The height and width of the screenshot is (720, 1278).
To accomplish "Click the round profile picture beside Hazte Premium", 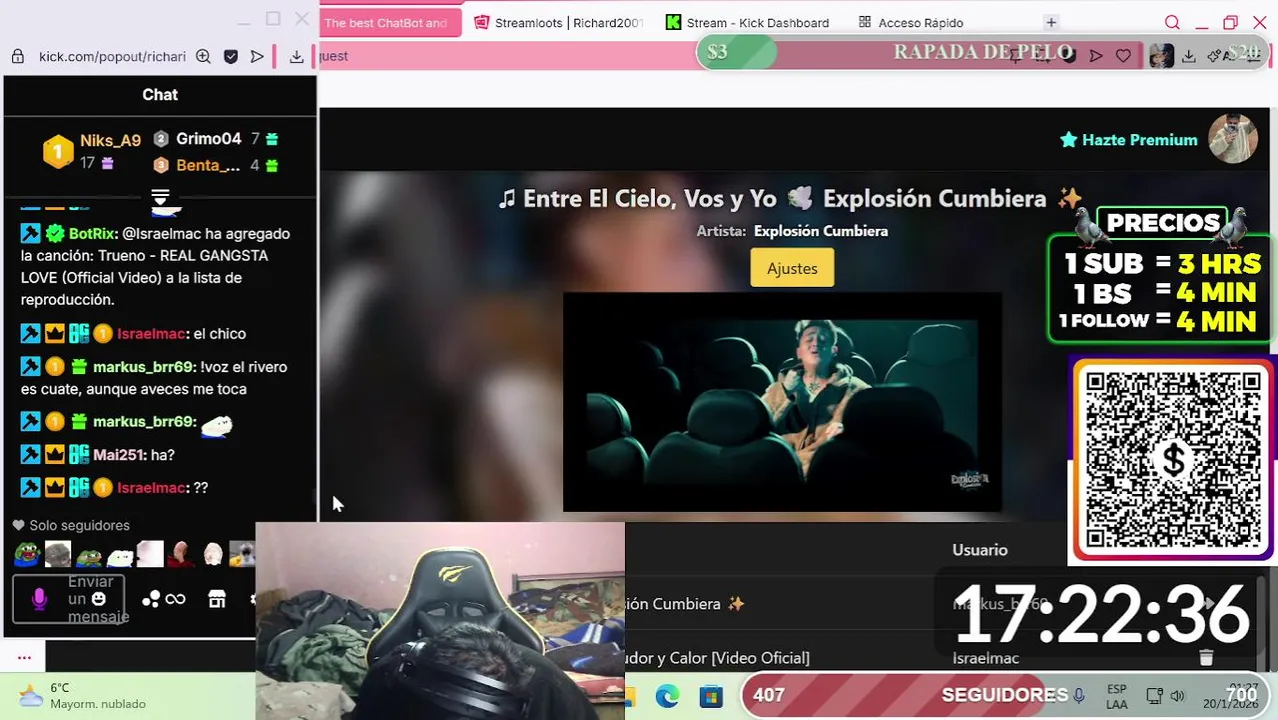I will [1233, 139].
